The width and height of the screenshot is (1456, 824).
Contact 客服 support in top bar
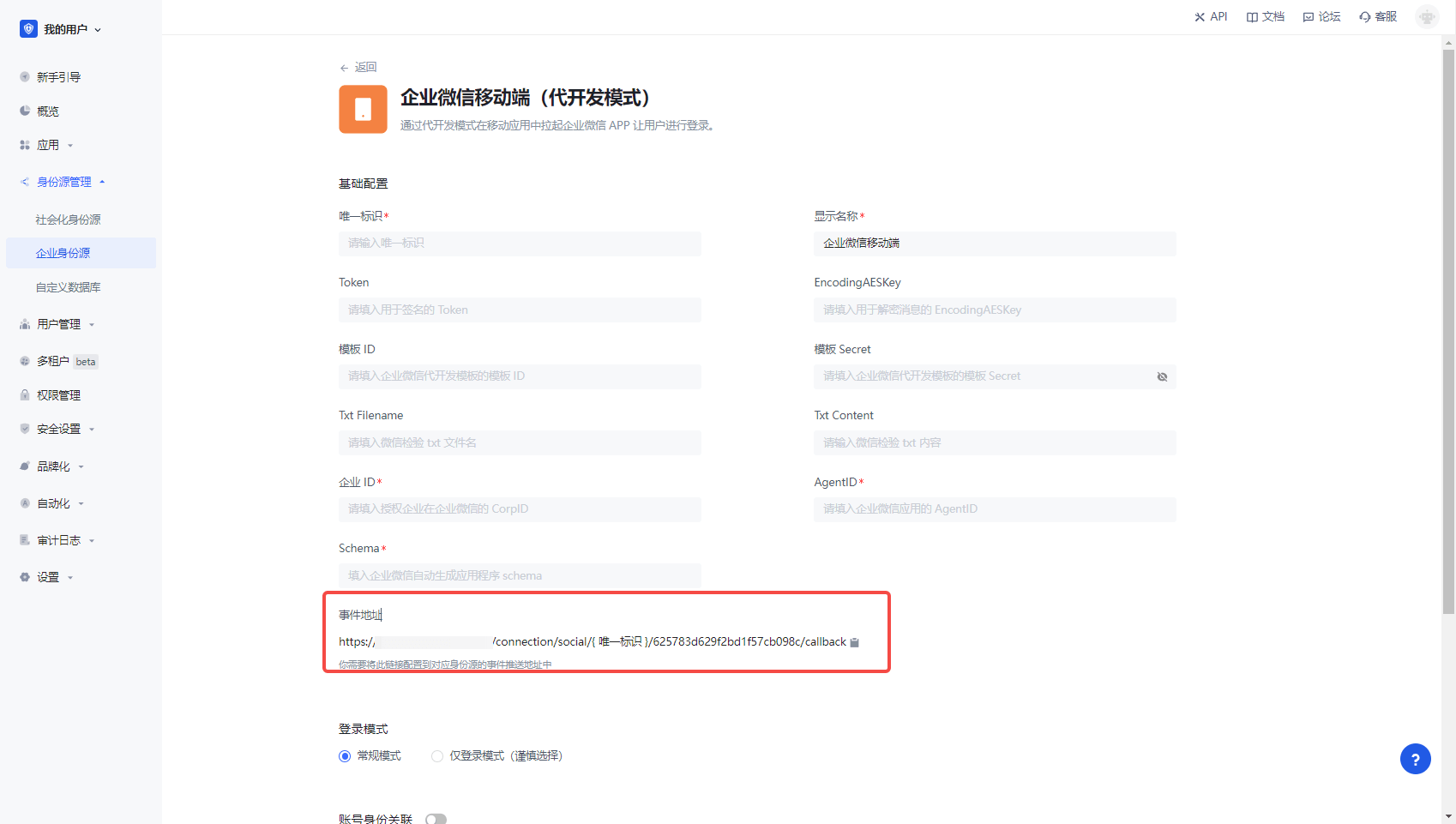click(x=1378, y=17)
